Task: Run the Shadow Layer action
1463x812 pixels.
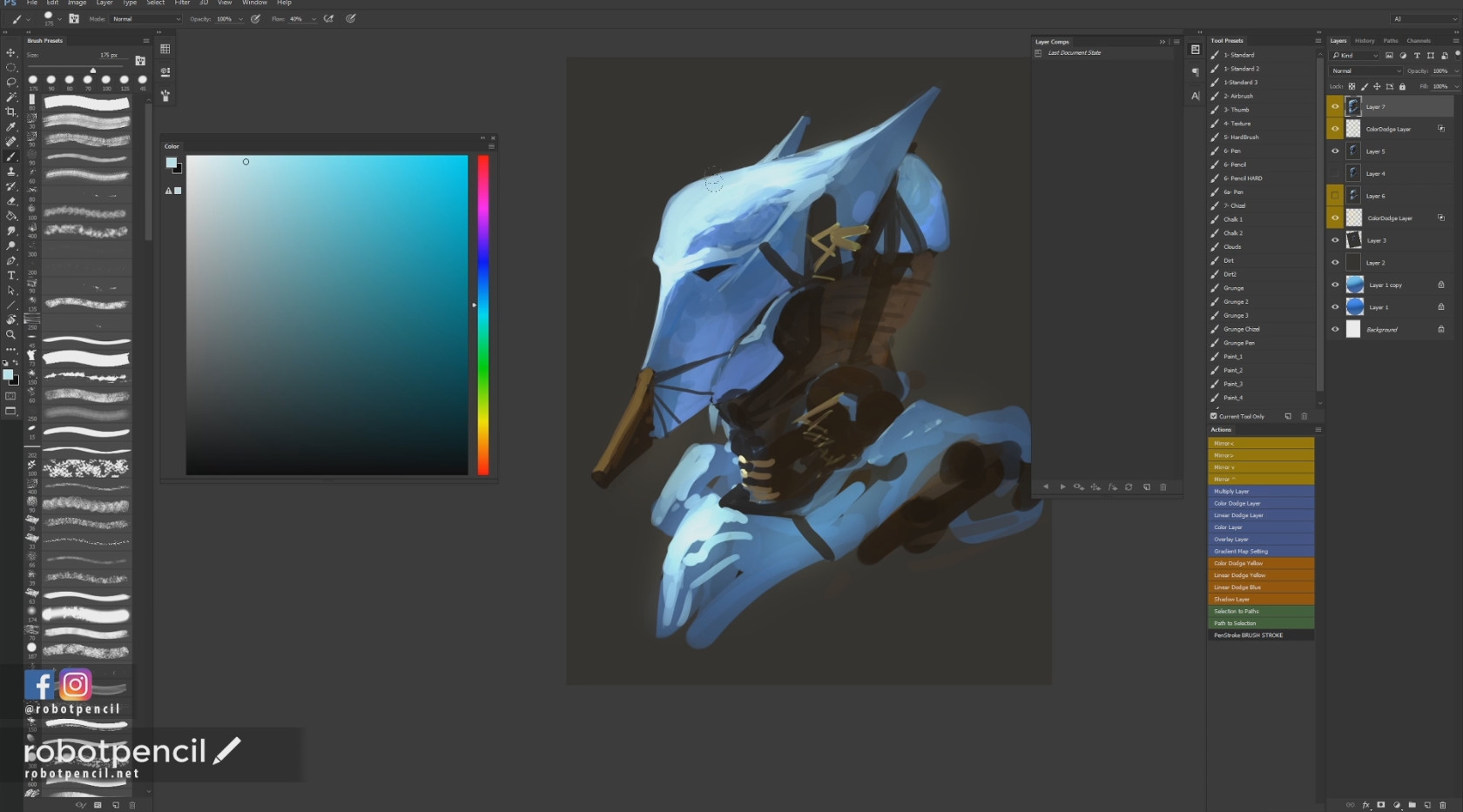Action: (x=1261, y=600)
